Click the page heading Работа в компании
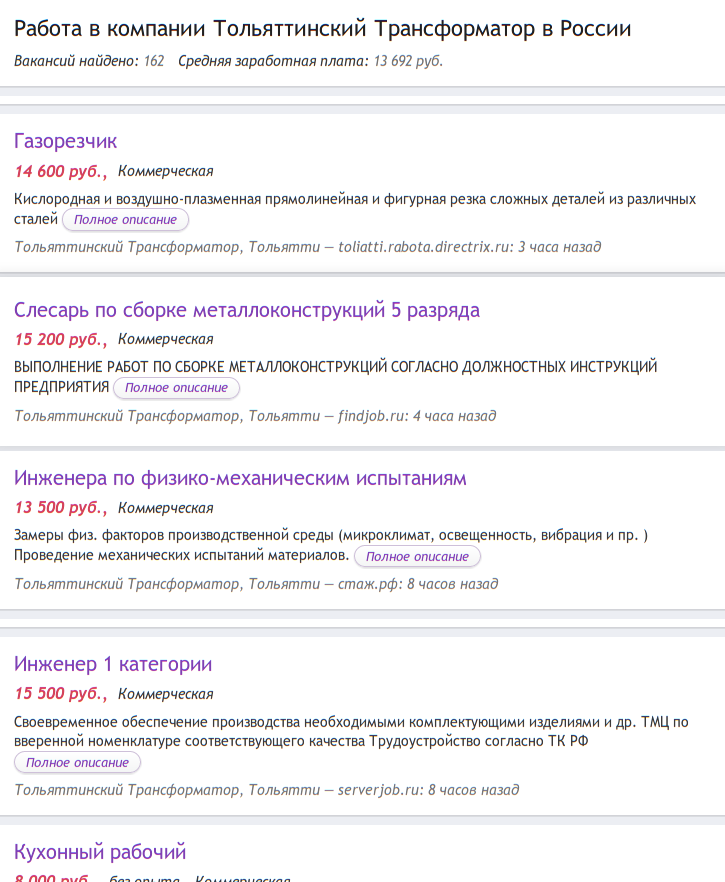Viewport: 725px width, 882px height. [x=322, y=29]
